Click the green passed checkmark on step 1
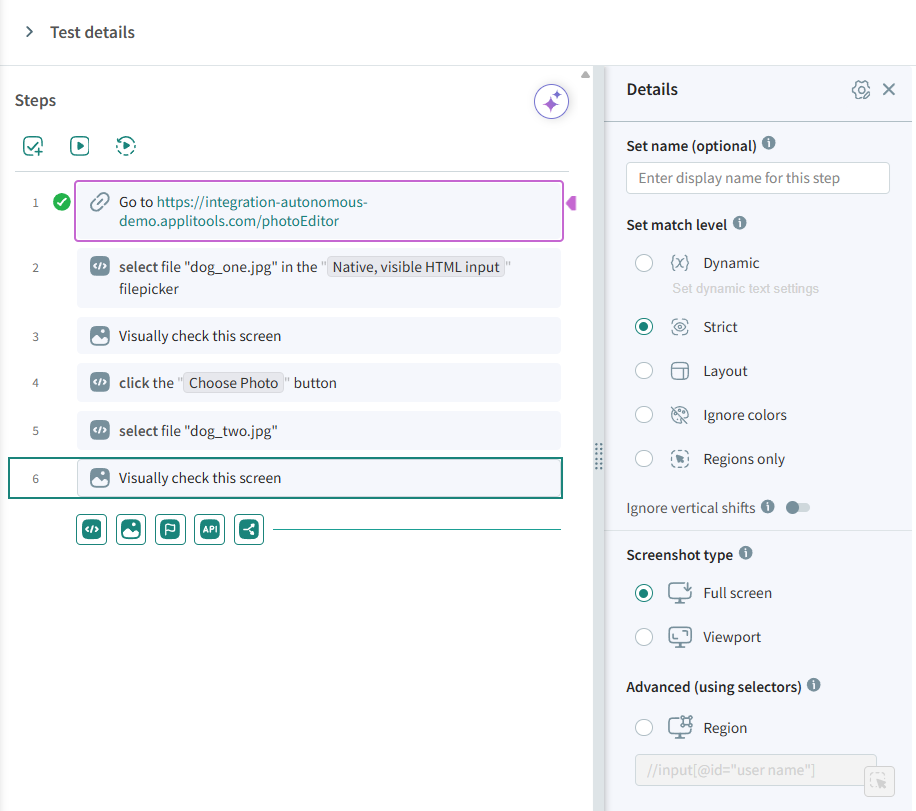 (x=61, y=202)
